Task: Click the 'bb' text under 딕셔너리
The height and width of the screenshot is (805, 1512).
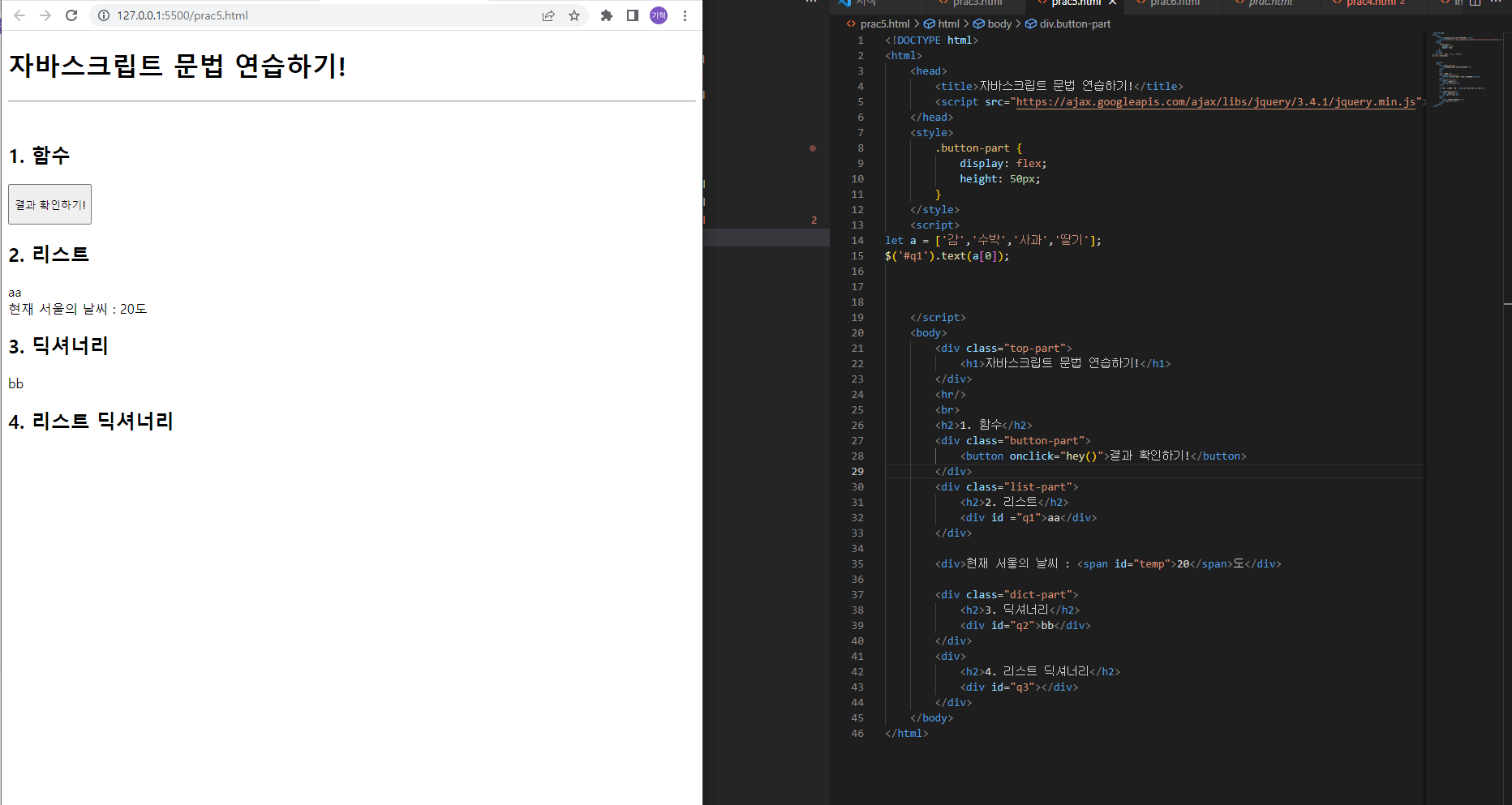Action: click(16, 384)
